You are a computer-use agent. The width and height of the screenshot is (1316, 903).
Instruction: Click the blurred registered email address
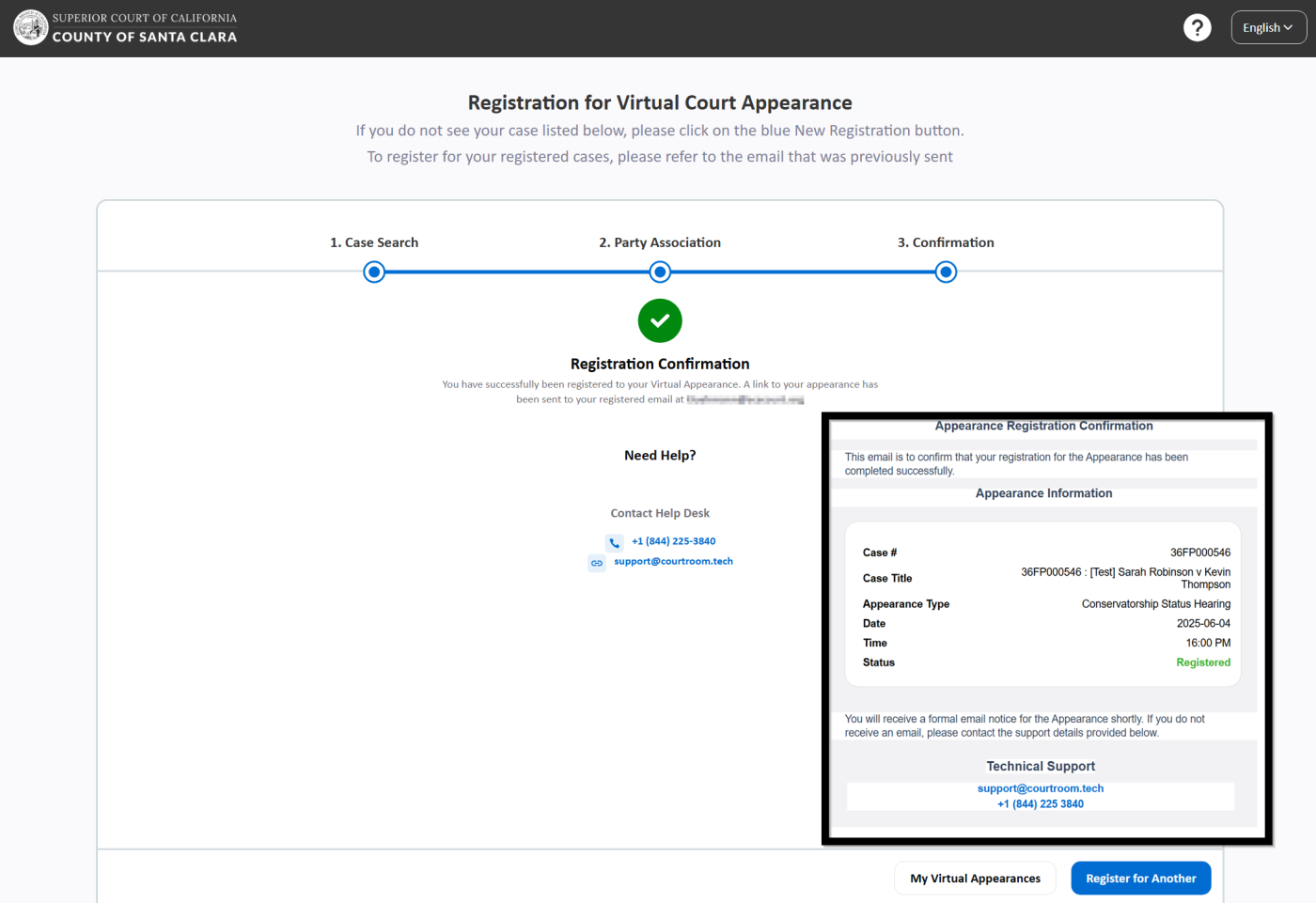click(x=744, y=399)
